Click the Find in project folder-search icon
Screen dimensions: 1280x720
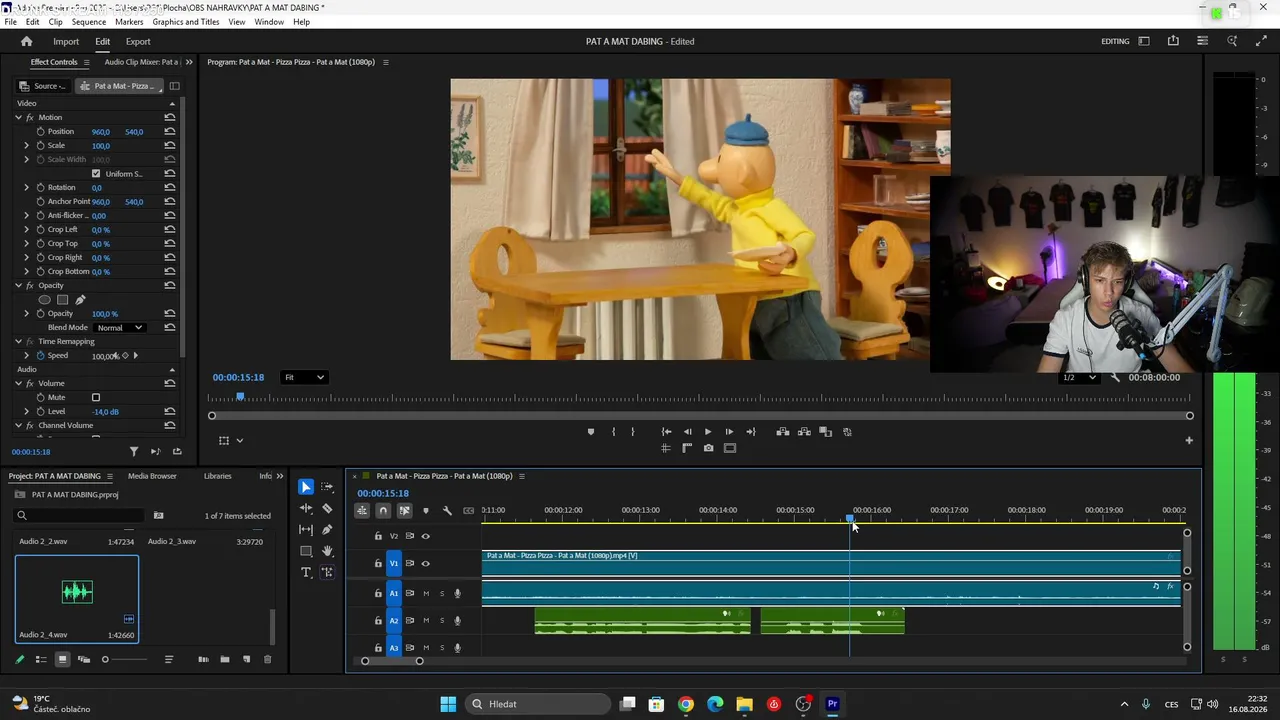pyautogui.click(x=158, y=516)
